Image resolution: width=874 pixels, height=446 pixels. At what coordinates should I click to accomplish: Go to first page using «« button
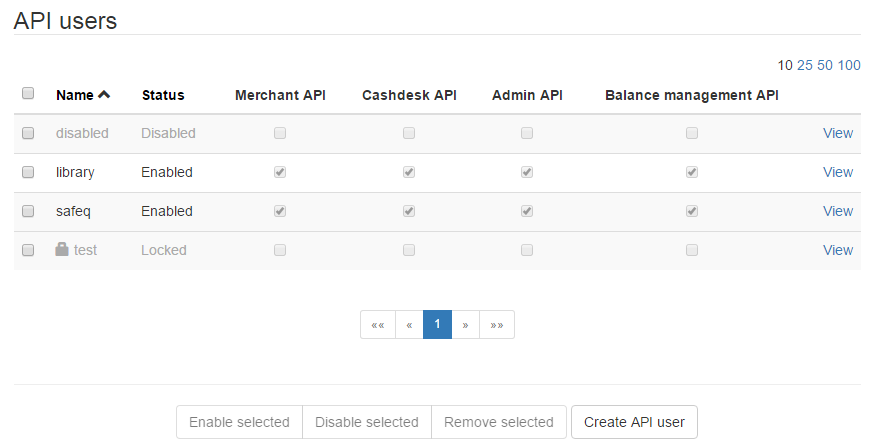[377, 324]
